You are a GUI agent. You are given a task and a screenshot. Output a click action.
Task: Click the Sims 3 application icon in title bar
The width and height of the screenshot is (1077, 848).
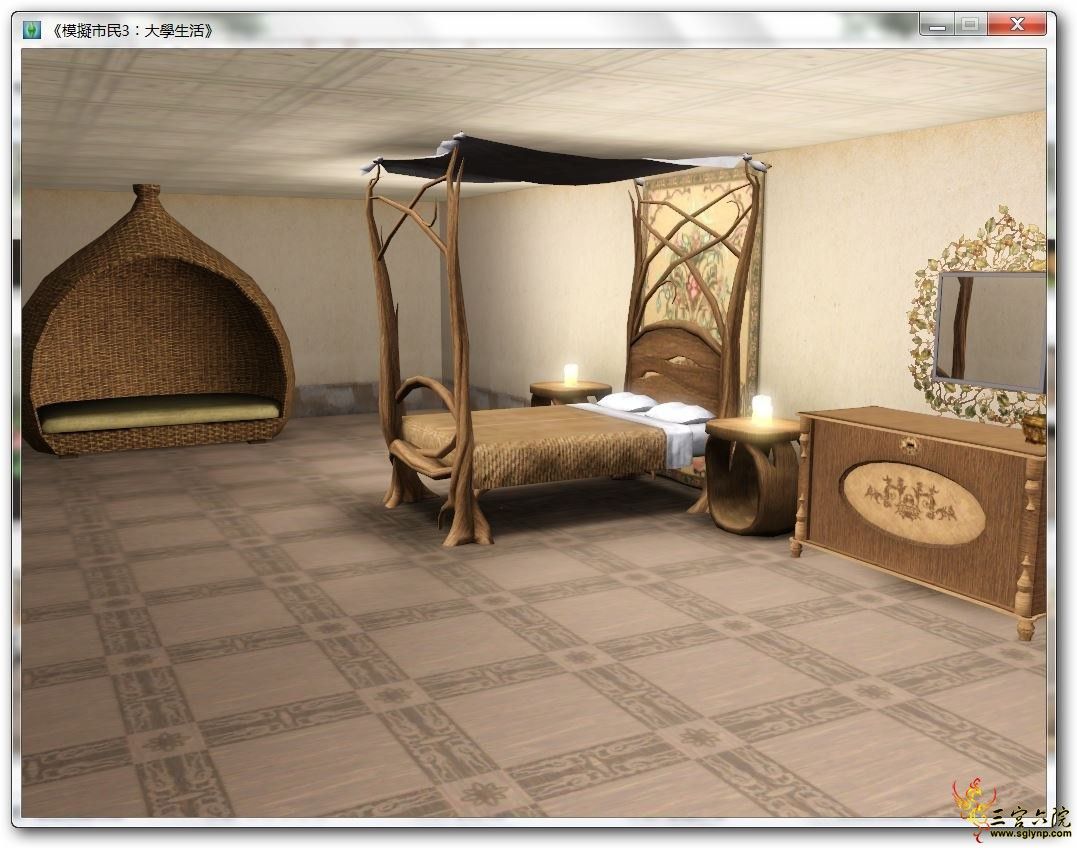(x=32, y=30)
